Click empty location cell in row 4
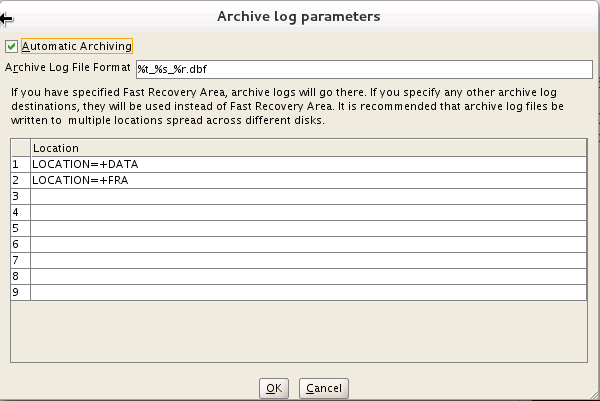Viewport: 600px width, 401px height. point(308,212)
